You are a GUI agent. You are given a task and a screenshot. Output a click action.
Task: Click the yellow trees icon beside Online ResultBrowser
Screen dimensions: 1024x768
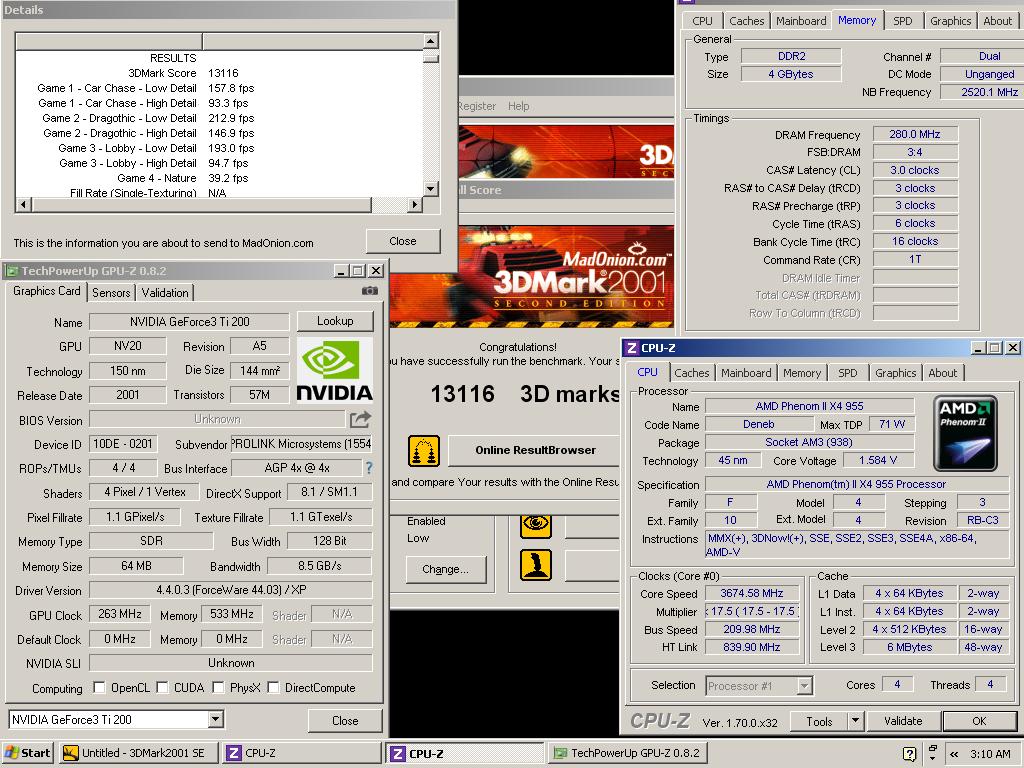tap(424, 451)
